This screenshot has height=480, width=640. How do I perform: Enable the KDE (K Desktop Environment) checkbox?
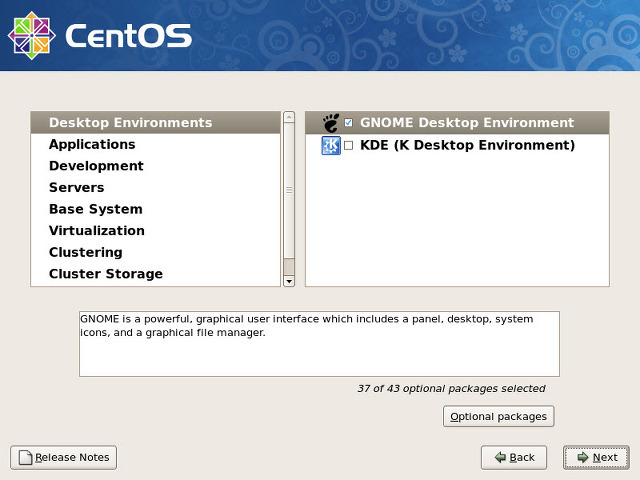(x=349, y=145)
